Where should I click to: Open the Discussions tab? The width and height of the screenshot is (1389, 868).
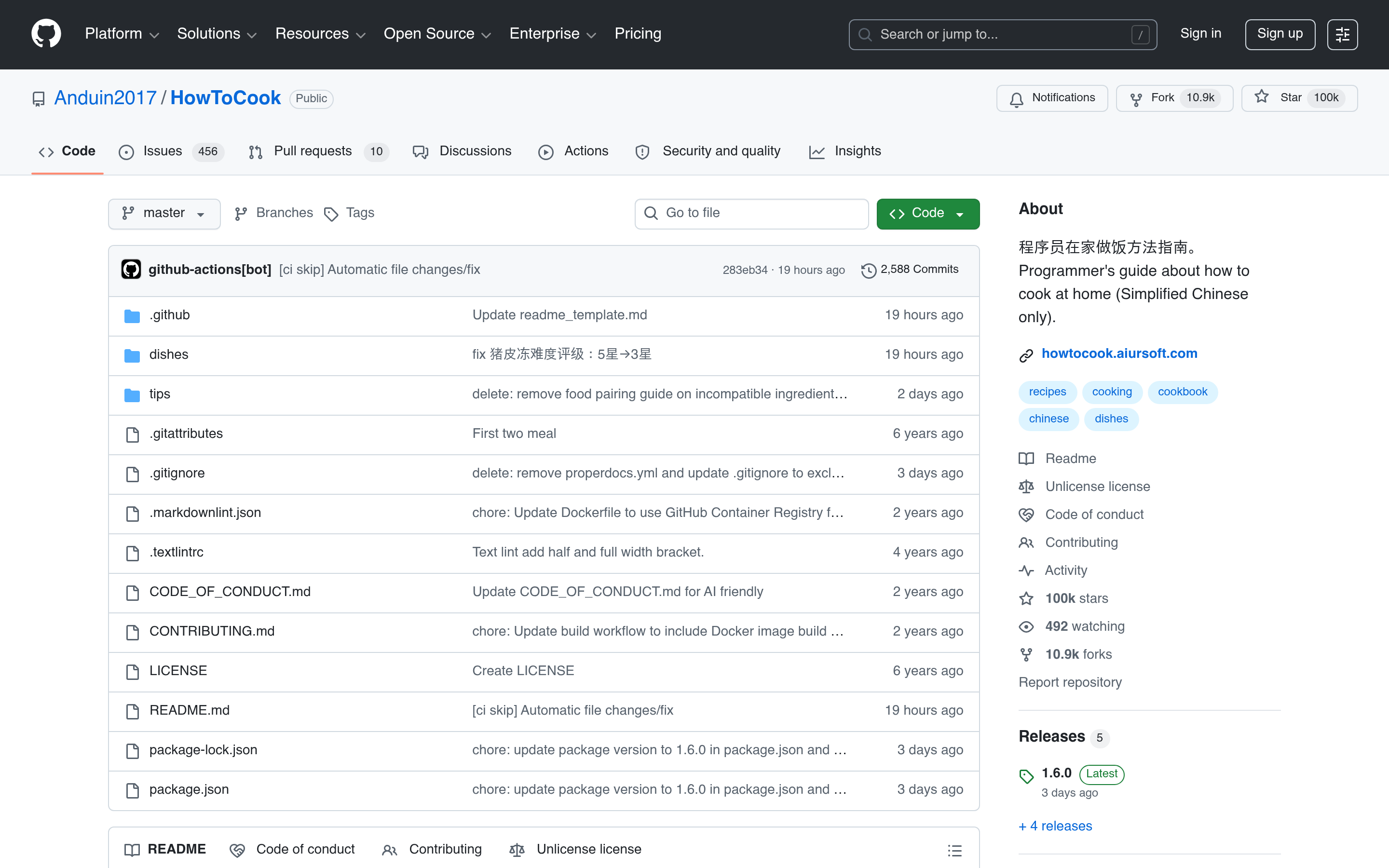click(x=462, y=151)
